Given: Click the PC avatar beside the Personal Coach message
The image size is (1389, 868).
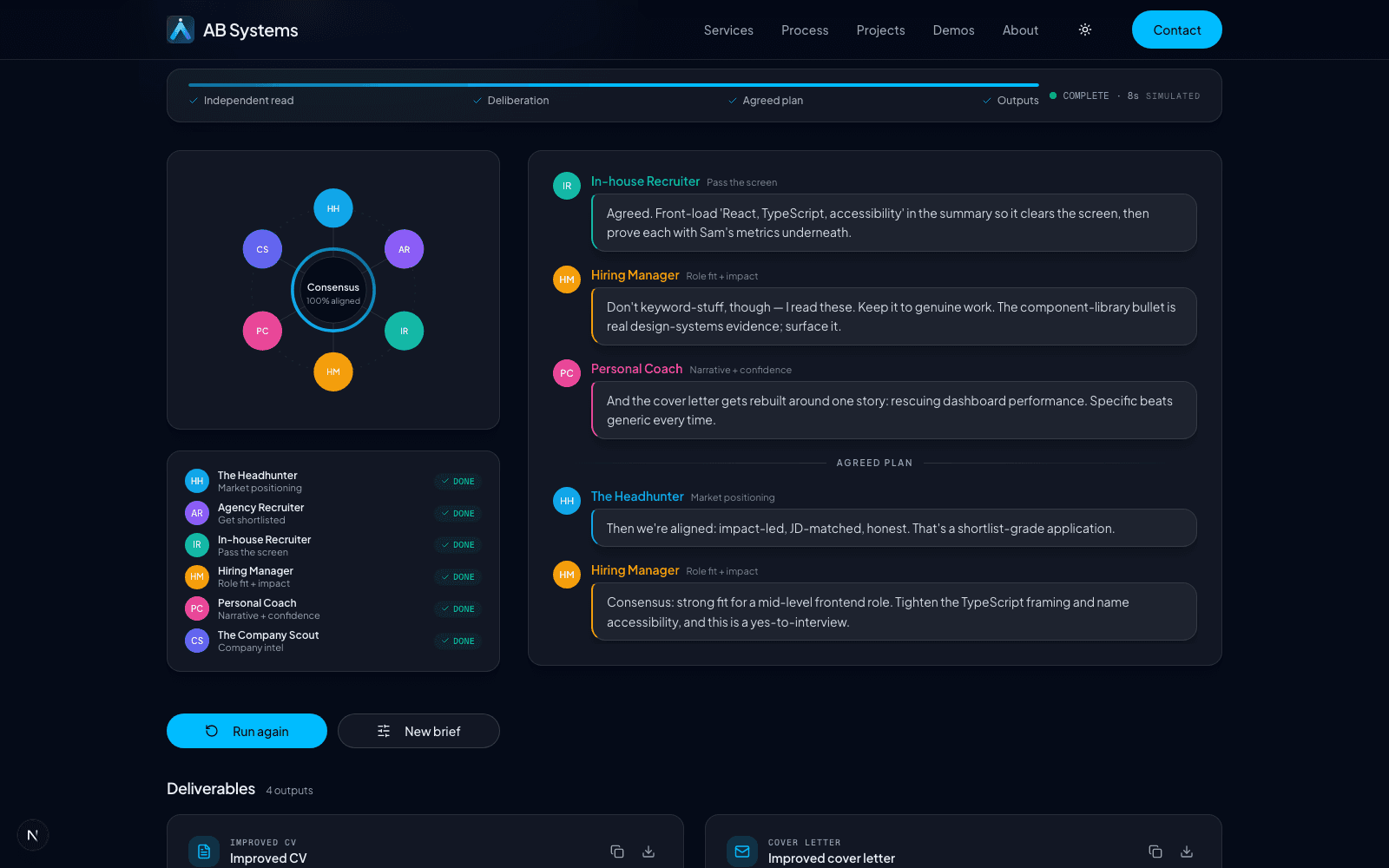Looking at the screenshot, I should (567, 373).
